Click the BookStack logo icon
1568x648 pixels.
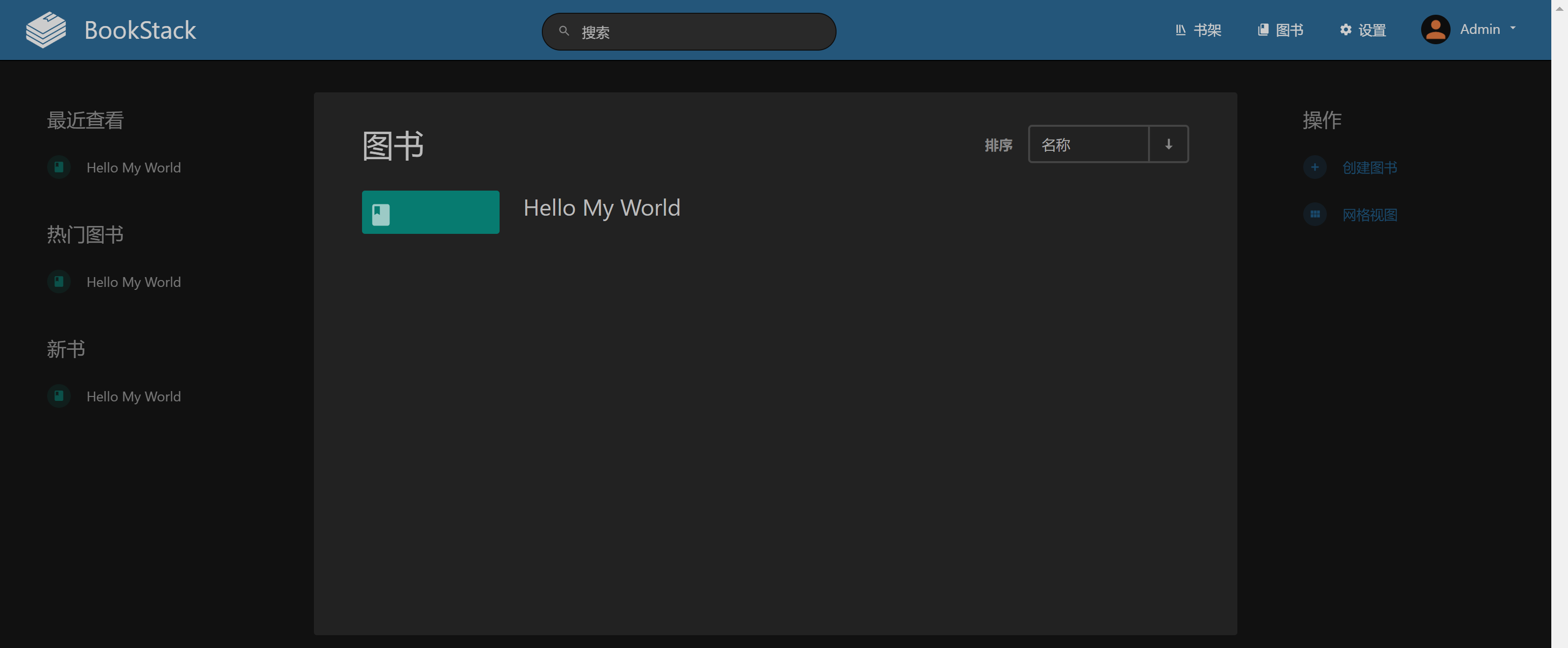pyautogui.click(x=46, y=30)
